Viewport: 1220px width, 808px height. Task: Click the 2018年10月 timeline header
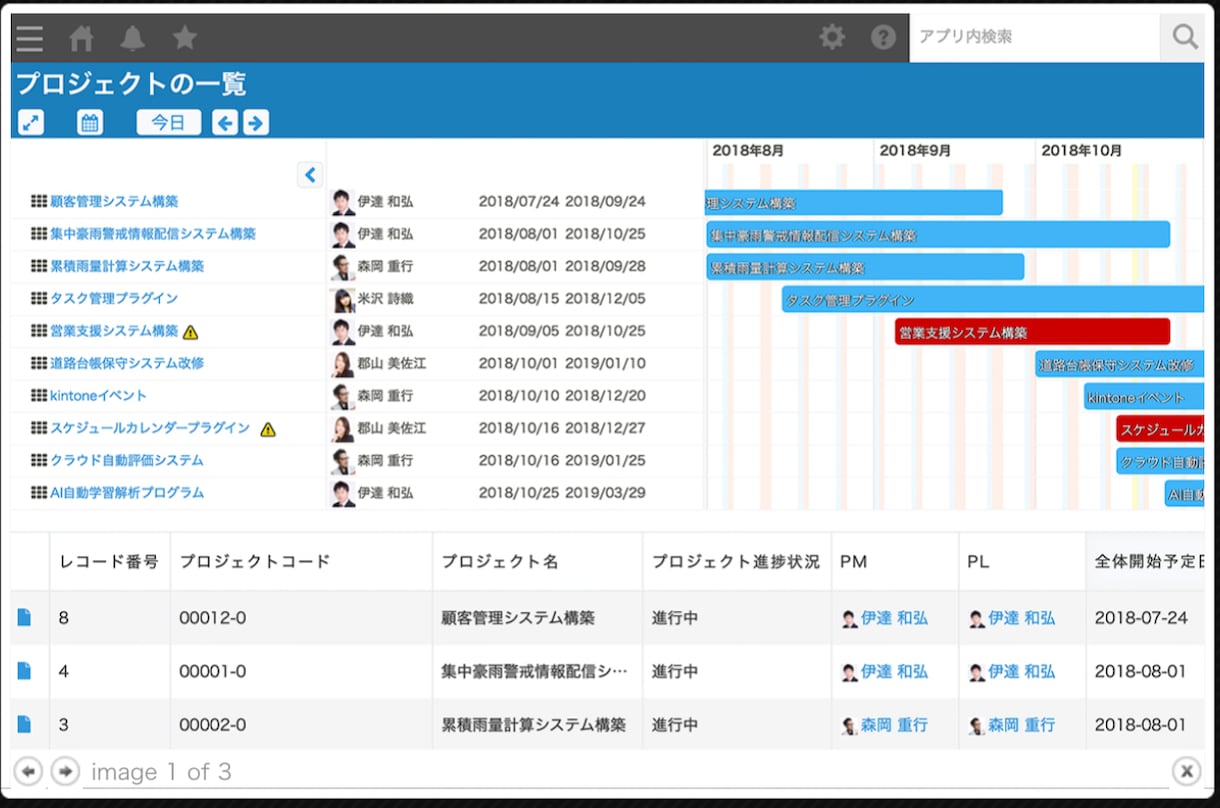[x=1082, y=150]
